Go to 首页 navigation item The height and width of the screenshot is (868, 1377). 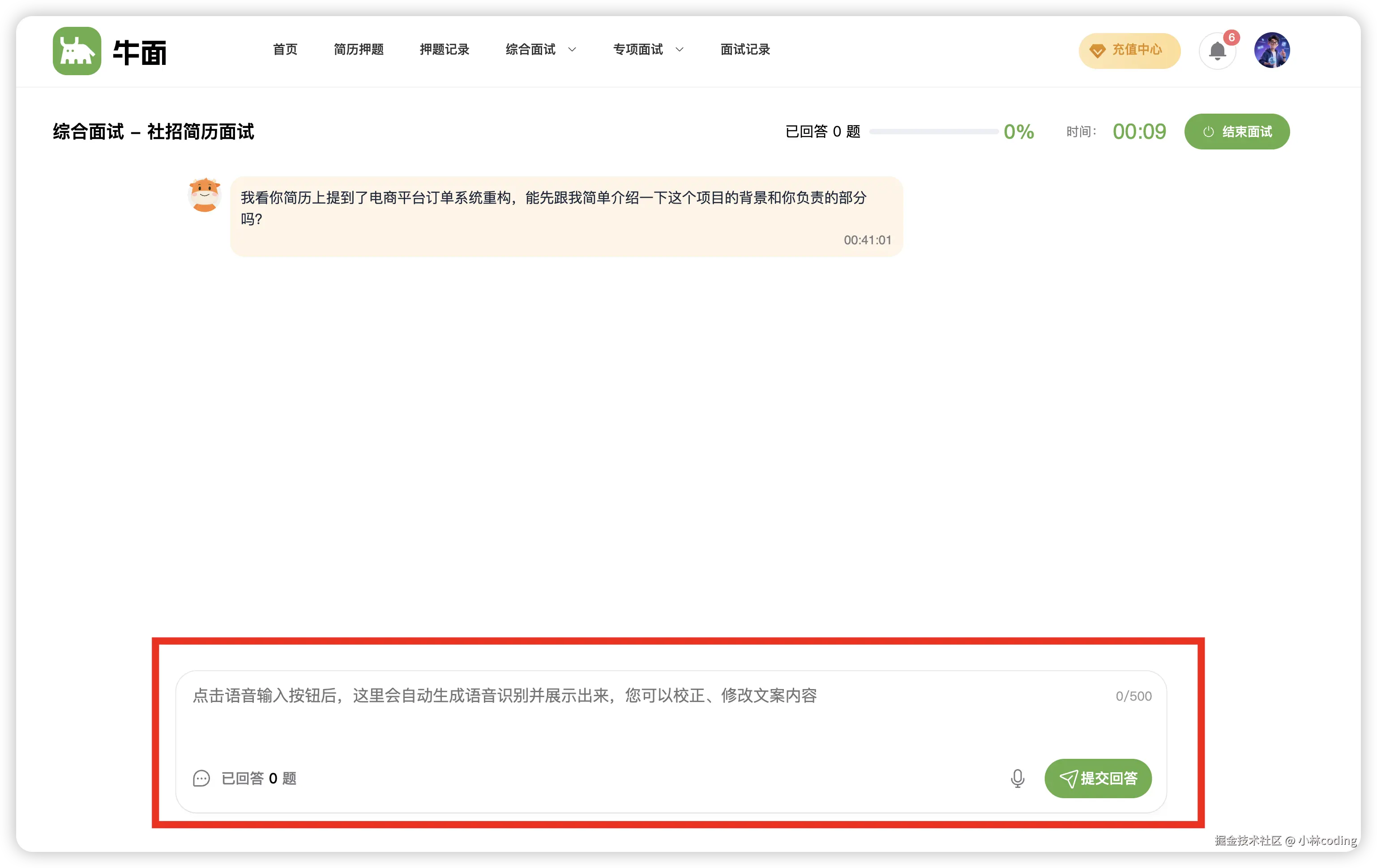click(285, 50)
